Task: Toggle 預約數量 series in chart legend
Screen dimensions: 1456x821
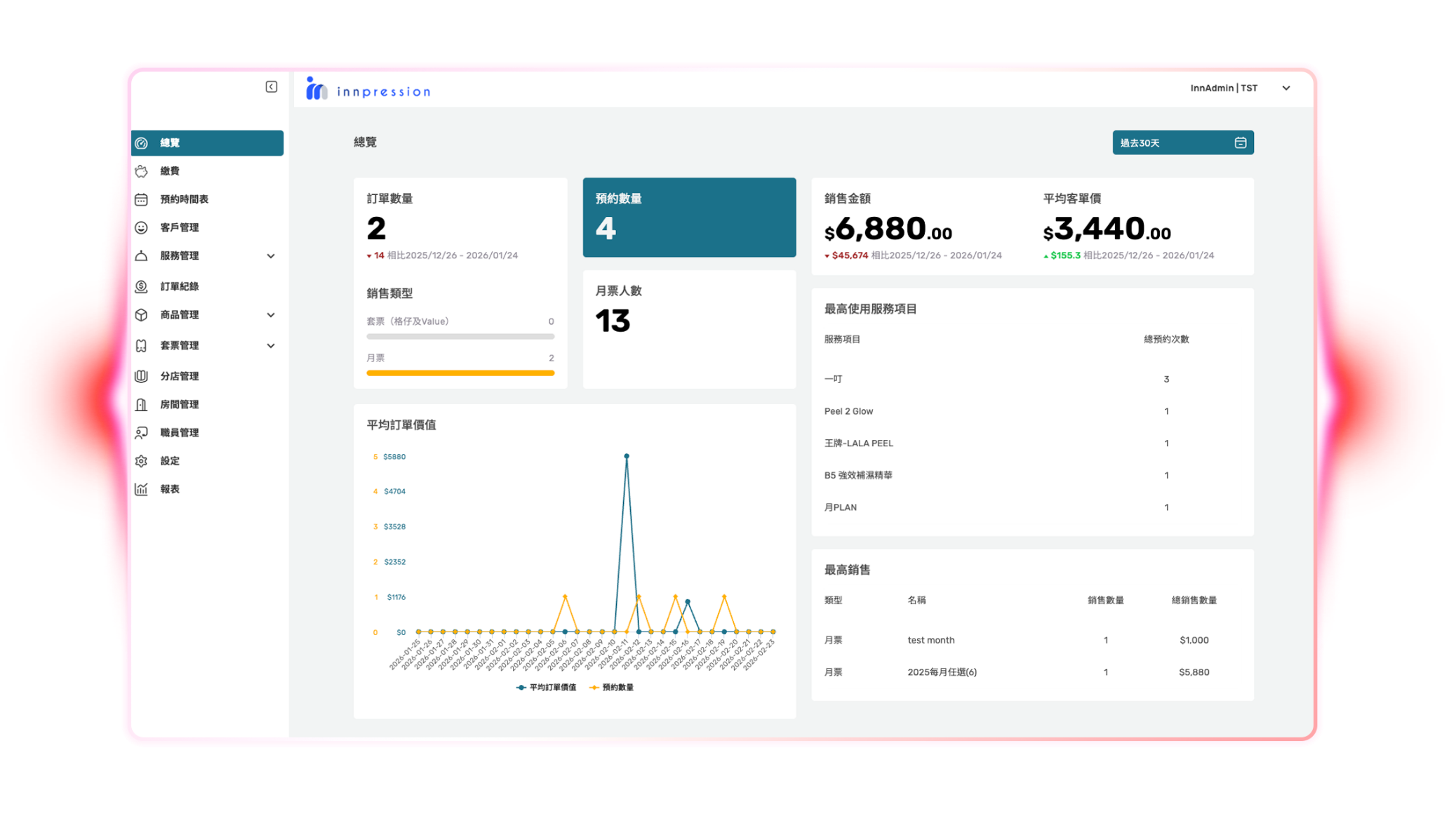Action: click(612, 687)
